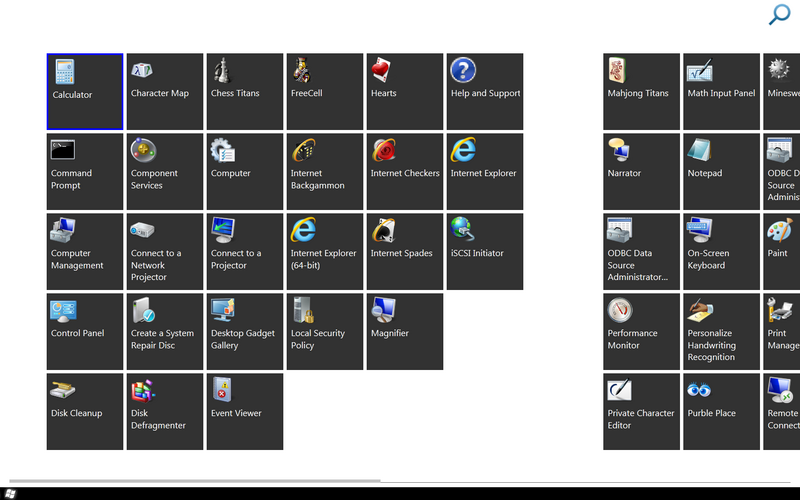800x500 pixels.
Task: Open Help and Support
Action: (485, 92)
